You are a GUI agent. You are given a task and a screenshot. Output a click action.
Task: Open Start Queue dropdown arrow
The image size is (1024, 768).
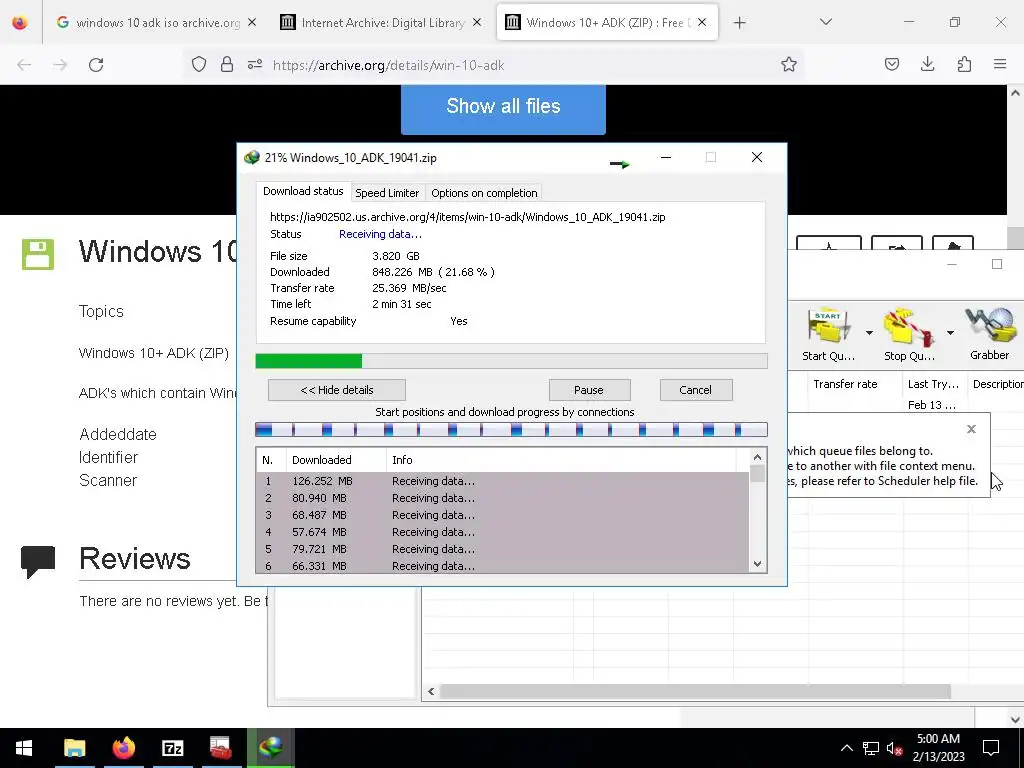point(869,332)
